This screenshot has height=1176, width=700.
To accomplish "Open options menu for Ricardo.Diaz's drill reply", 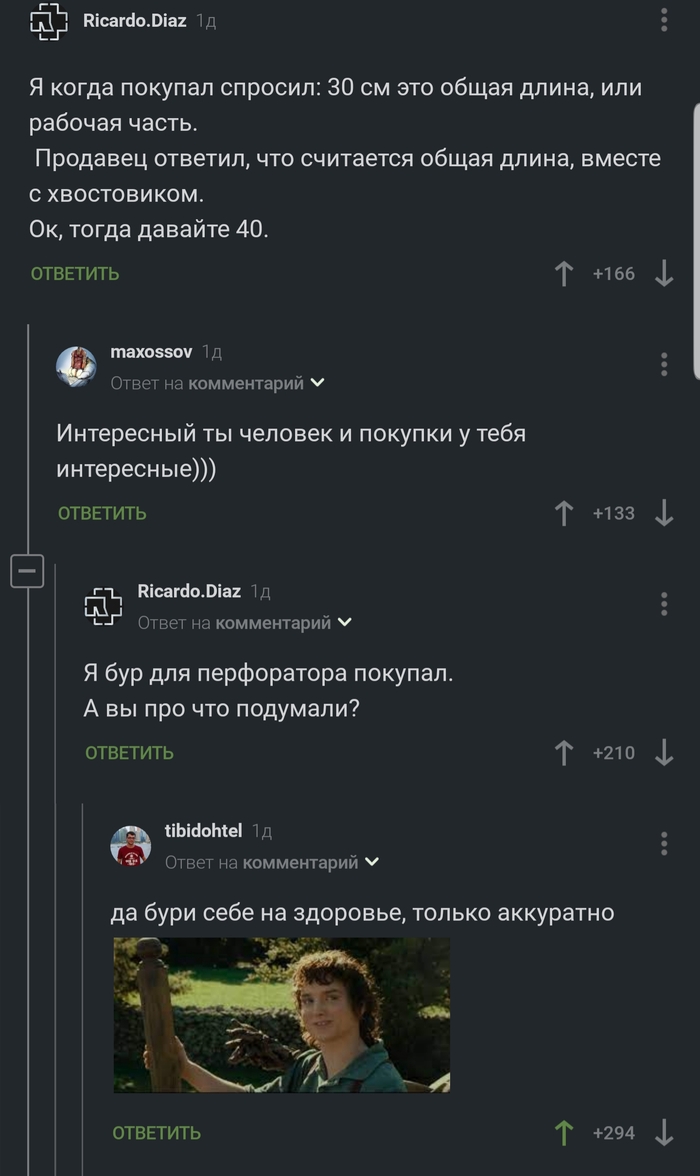I will tap(664, 603).
